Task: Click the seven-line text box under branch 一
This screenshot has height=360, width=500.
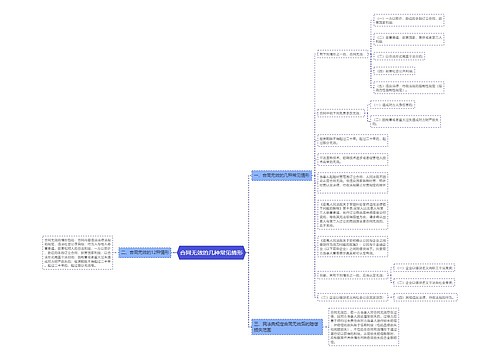Action: 353,214
